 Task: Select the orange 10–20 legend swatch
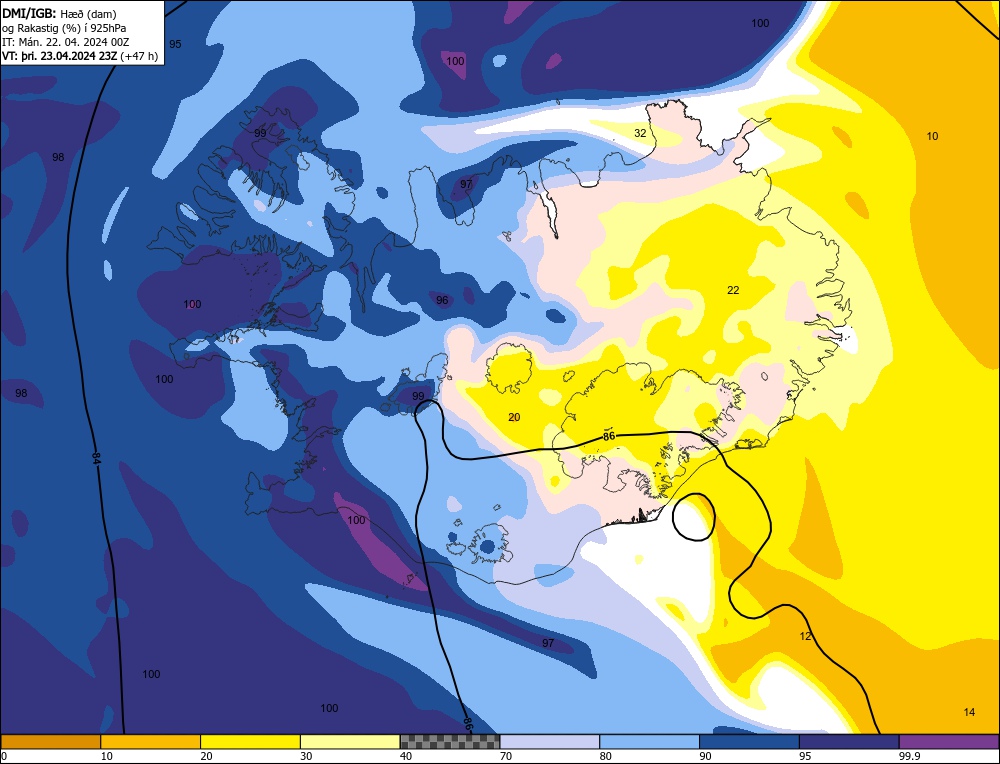coord(151,741)
